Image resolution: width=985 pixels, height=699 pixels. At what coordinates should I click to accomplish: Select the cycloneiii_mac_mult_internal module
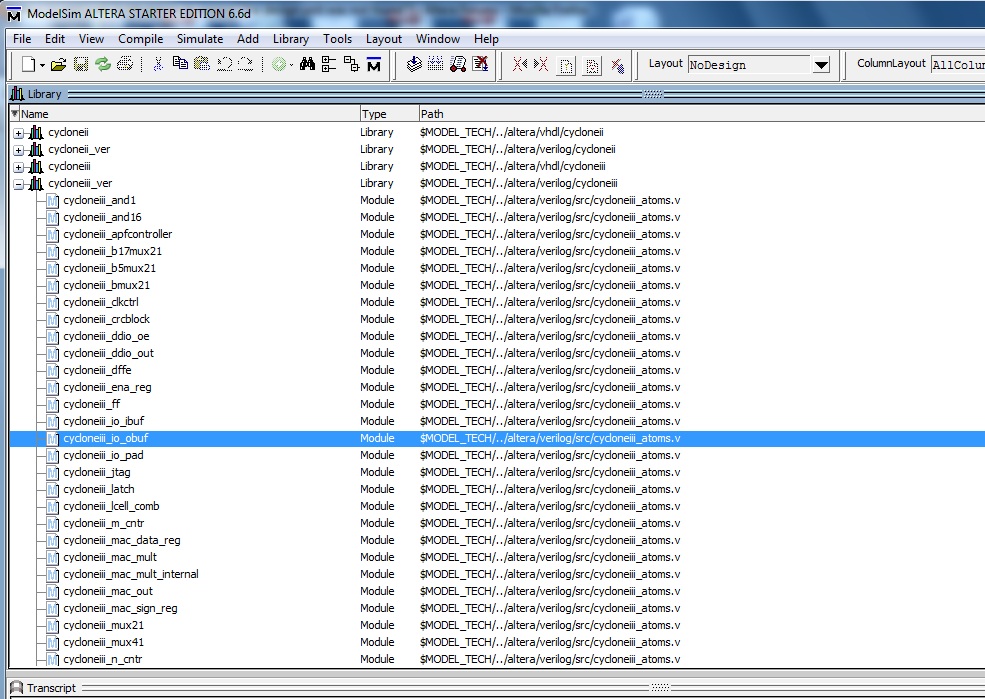coord(131,574)
